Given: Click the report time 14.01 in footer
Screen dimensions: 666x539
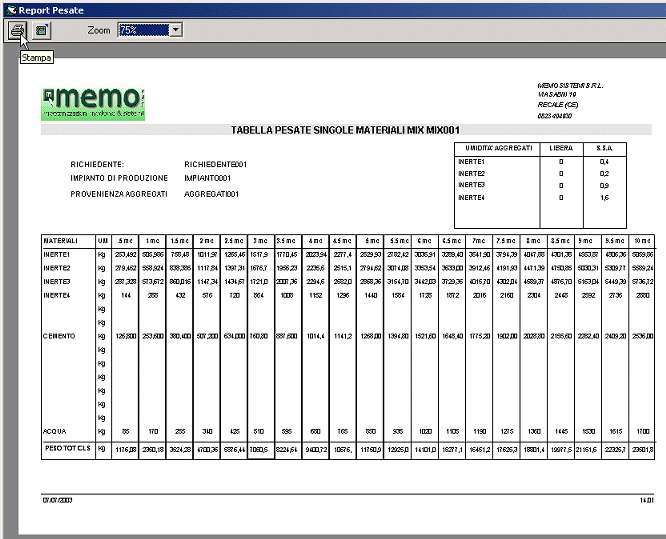Looking at the screenshot, I should [647, 501].
